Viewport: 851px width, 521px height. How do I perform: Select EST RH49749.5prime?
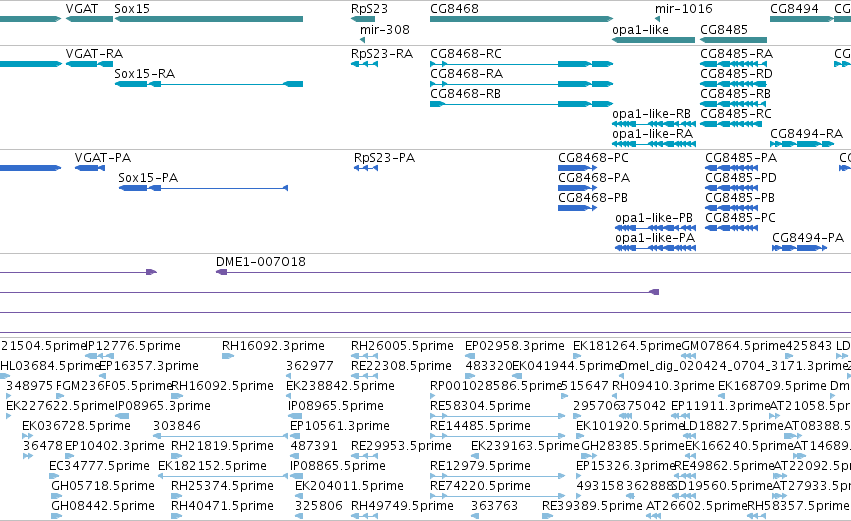[x=402, y=506]
